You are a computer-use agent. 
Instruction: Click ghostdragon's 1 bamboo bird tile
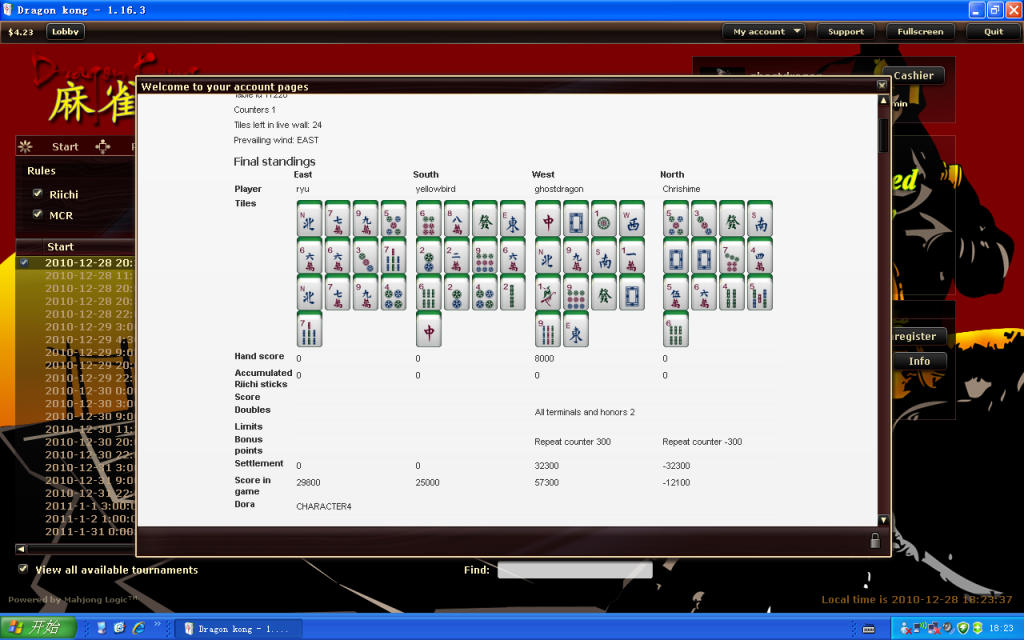548,293
